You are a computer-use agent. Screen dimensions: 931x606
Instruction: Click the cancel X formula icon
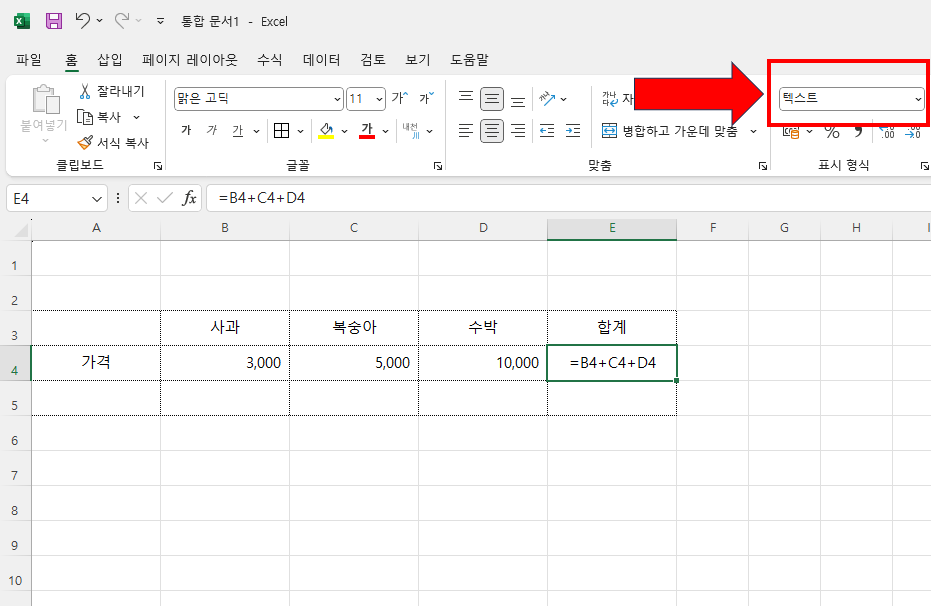141,198
